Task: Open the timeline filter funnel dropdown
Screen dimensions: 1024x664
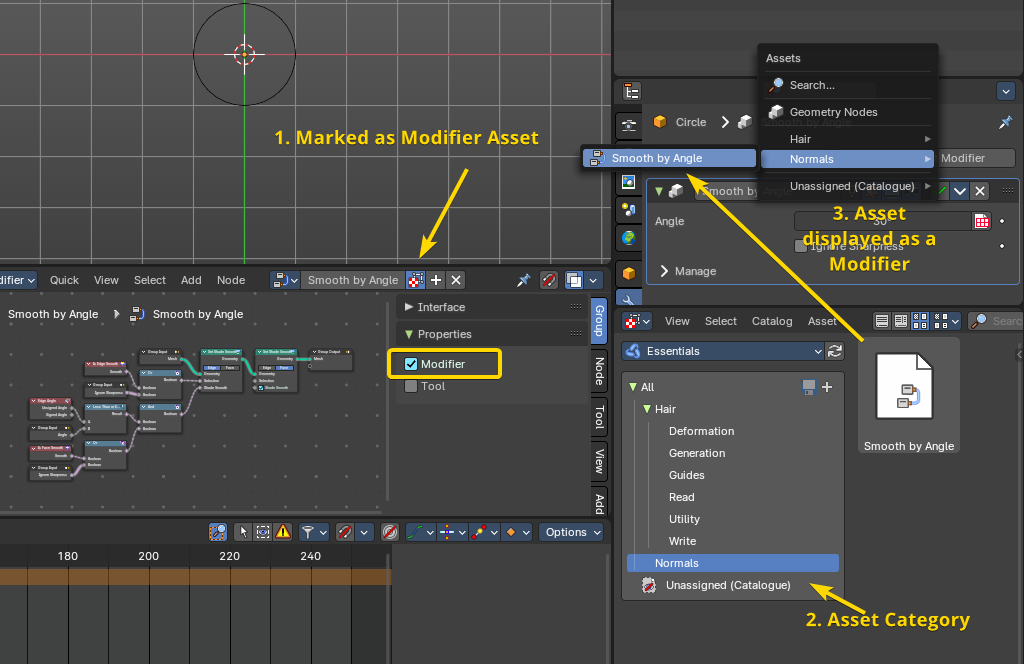Action: point(314,532)
